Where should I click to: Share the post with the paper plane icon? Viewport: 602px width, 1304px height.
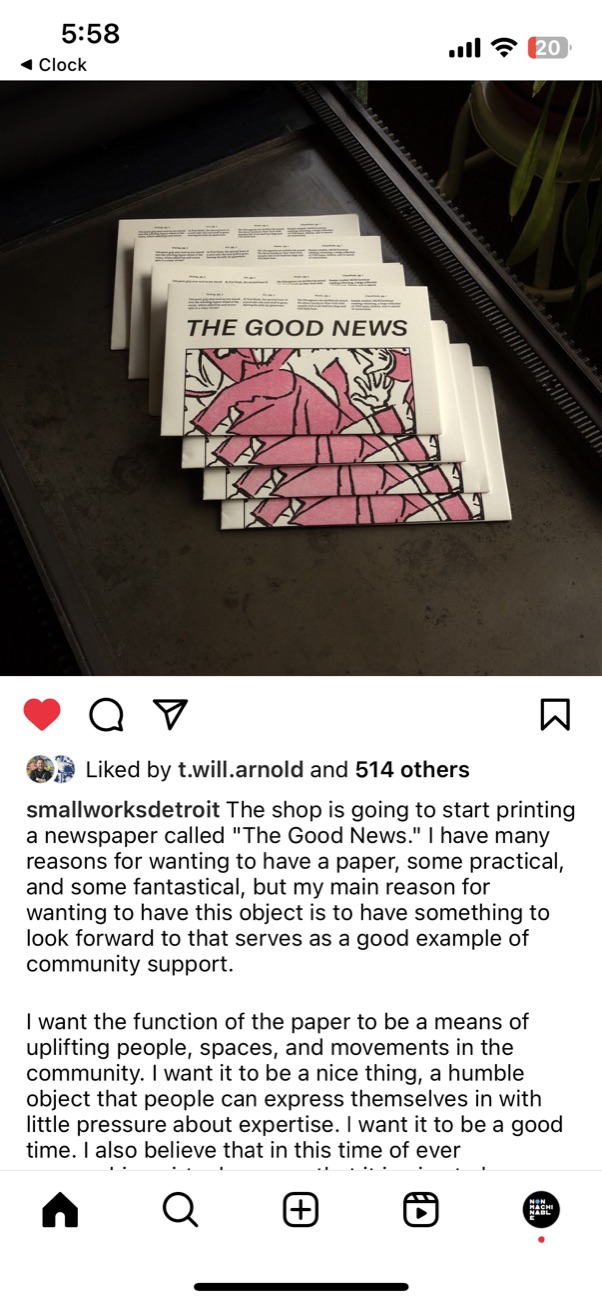[170, 713]
